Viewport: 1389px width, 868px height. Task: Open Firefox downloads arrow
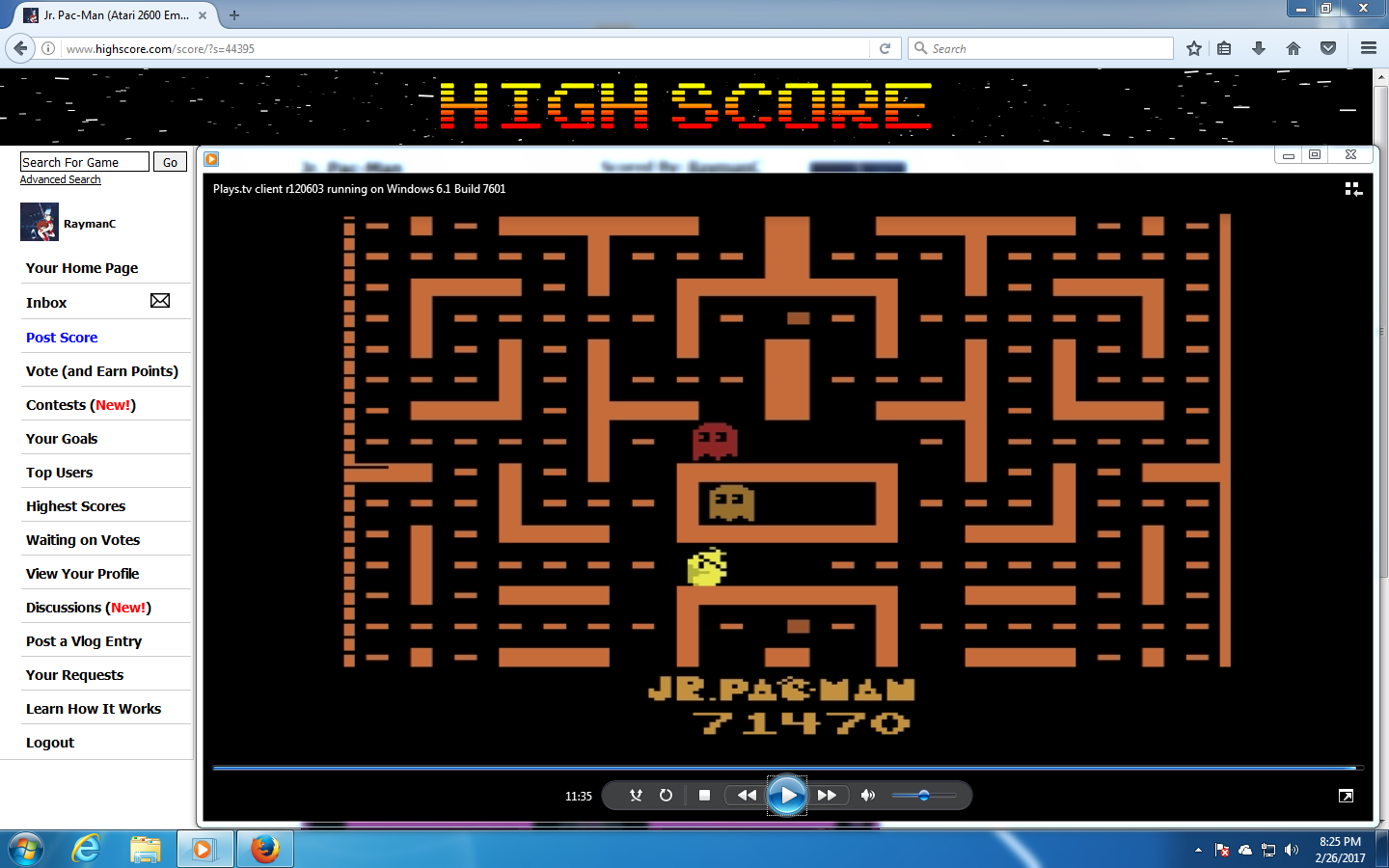pyautogui.click(x=1259, y=48)
